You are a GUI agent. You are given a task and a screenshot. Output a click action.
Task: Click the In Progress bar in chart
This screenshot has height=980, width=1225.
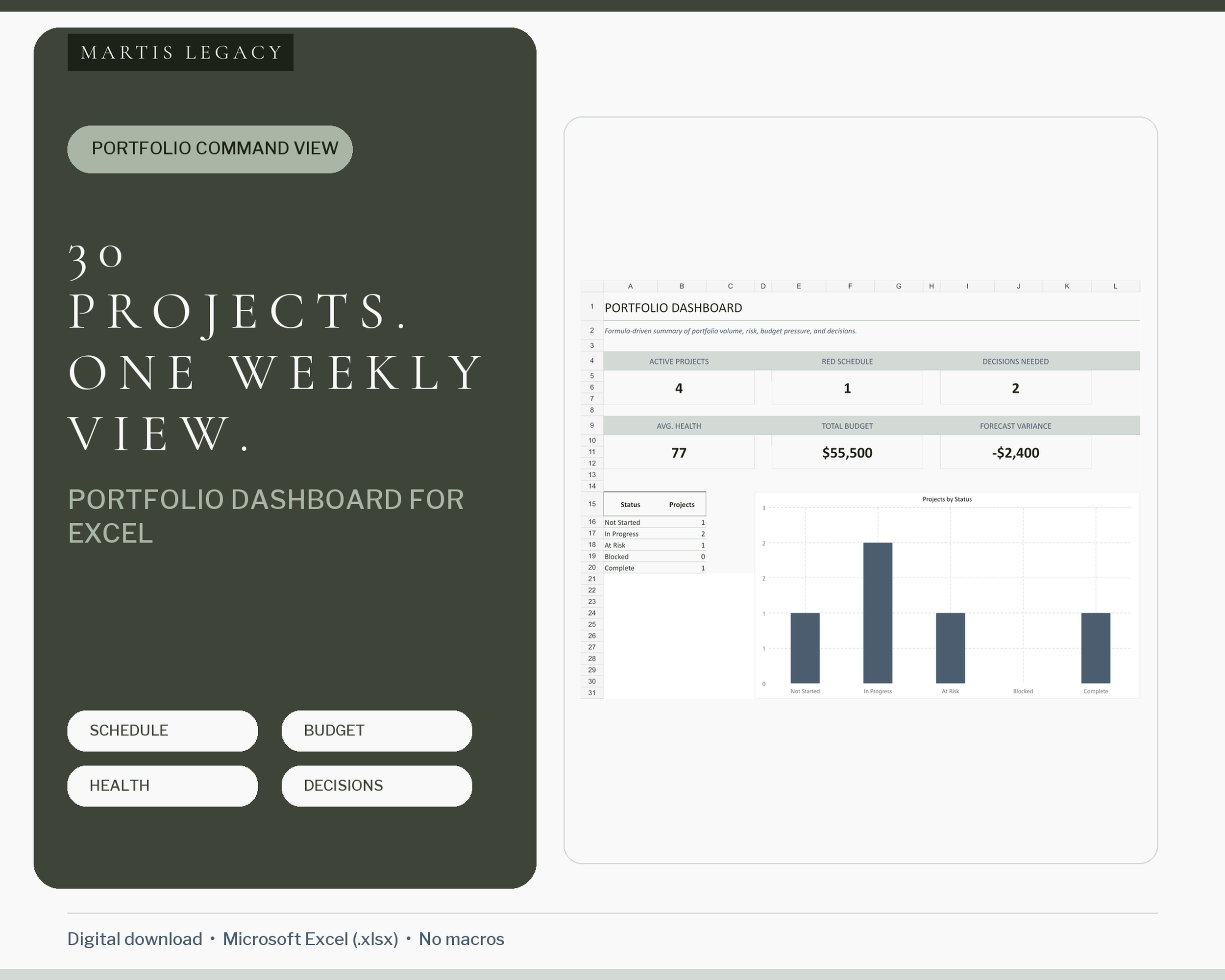878,613
